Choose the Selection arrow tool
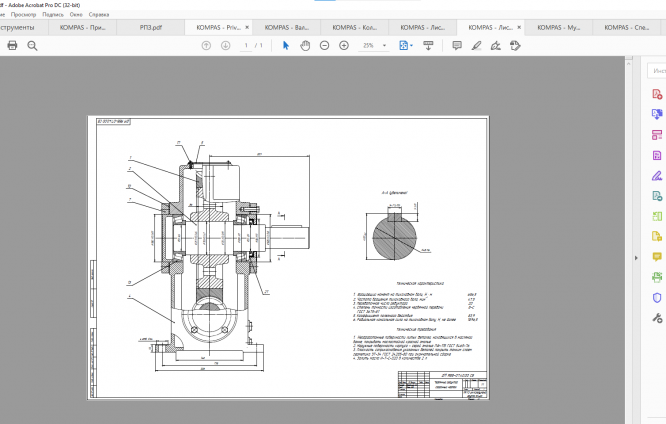666x424 pixels. click(x=285, y=46)
